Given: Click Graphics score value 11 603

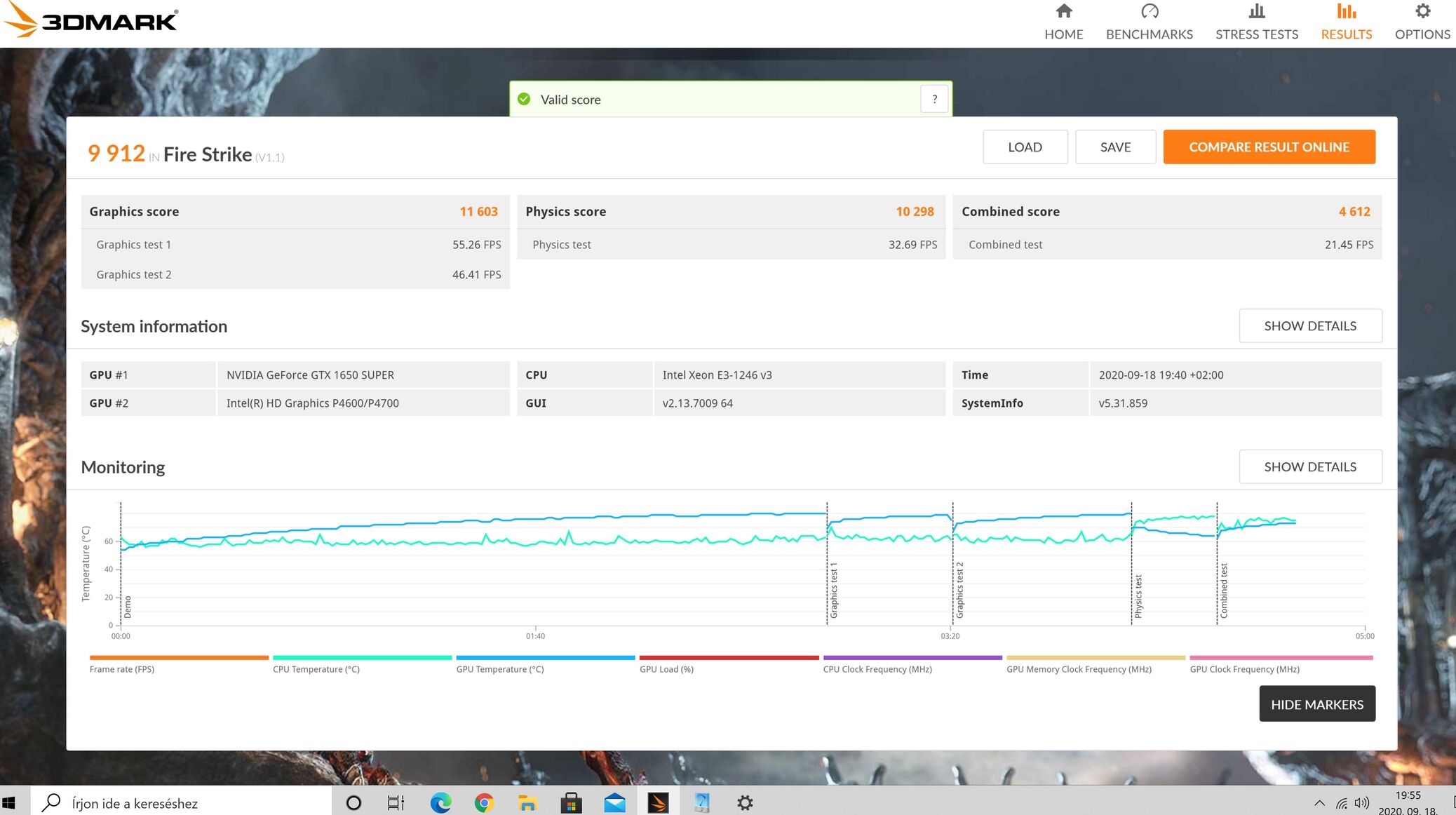Looking at the screenshot, I should coord(479,212).
